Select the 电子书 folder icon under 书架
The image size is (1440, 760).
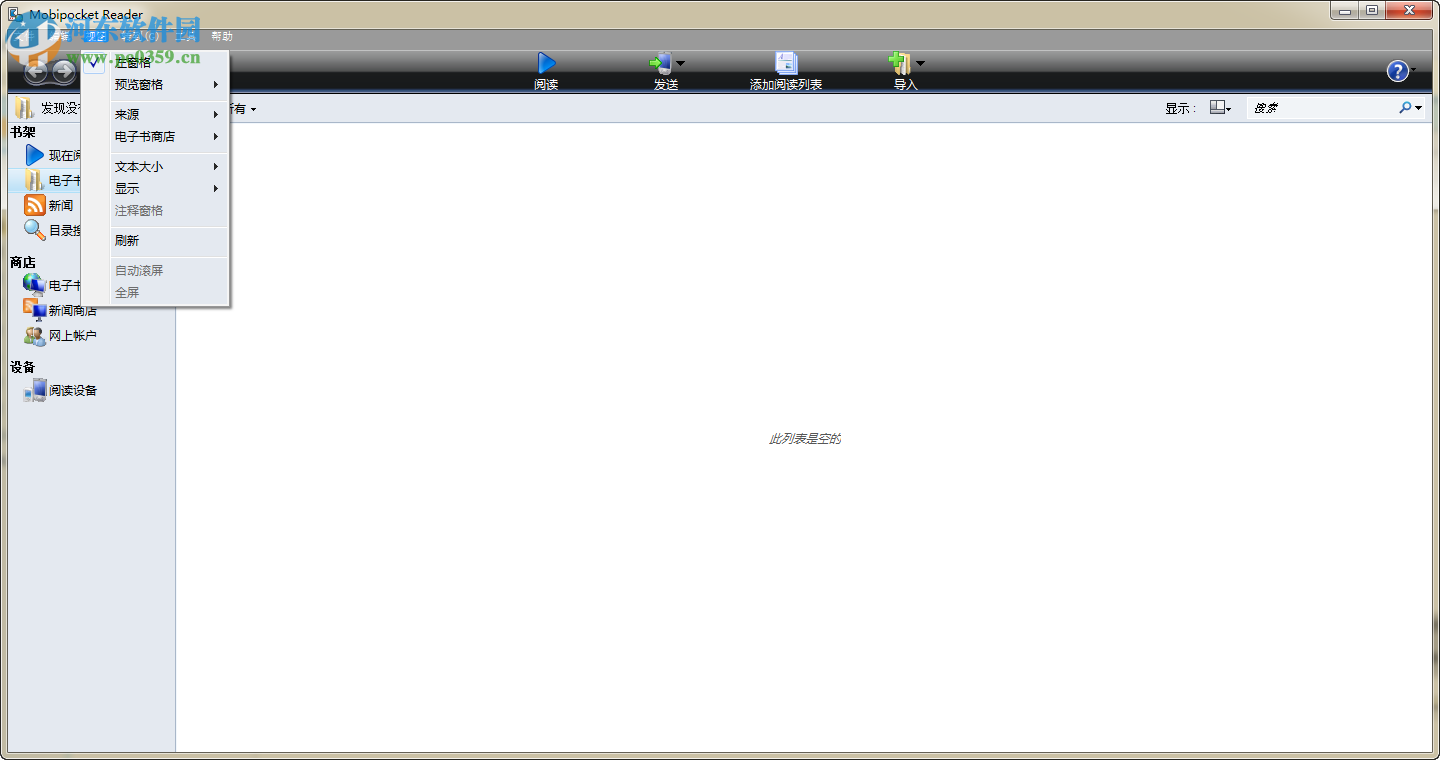34,180
